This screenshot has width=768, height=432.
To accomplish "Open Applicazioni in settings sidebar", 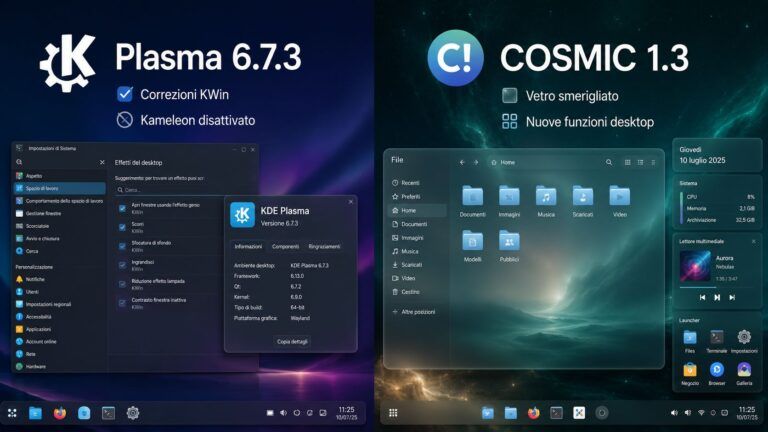I will click(x=59, y=329).
